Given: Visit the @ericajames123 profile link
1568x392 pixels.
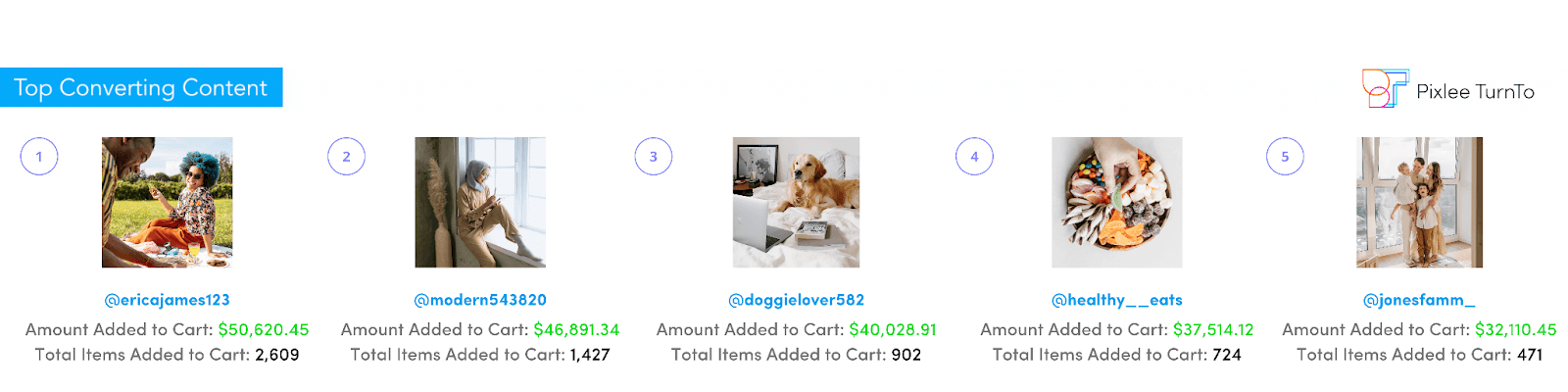Looking at the screenshot, I should coord(168,300).
